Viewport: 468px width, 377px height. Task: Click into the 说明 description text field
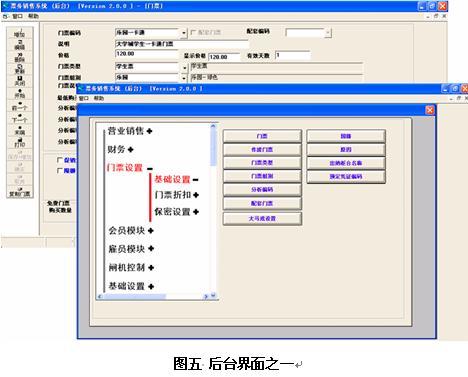(x=182, y=44)
